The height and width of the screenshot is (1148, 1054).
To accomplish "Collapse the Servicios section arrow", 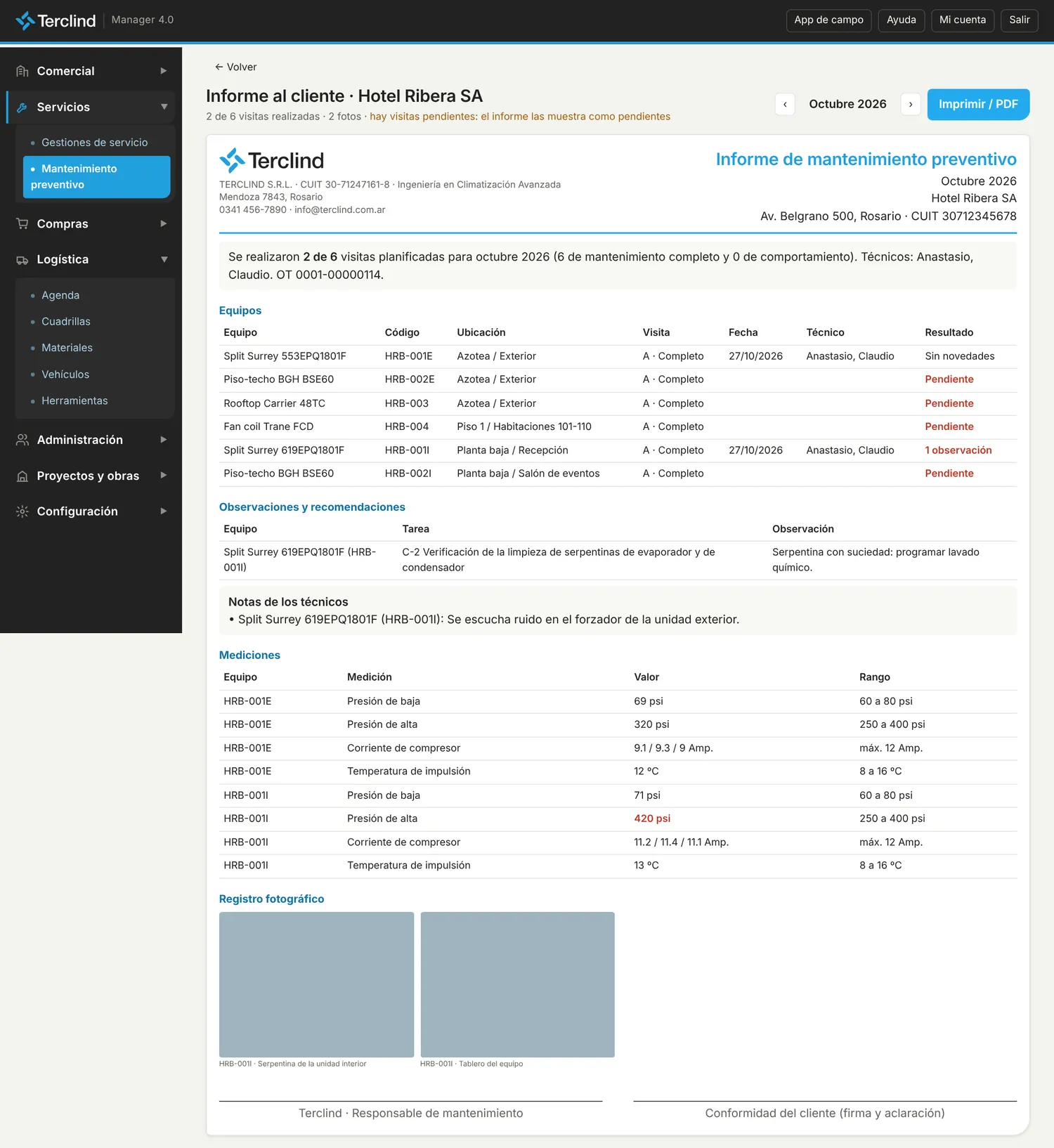I will (164, 107).
